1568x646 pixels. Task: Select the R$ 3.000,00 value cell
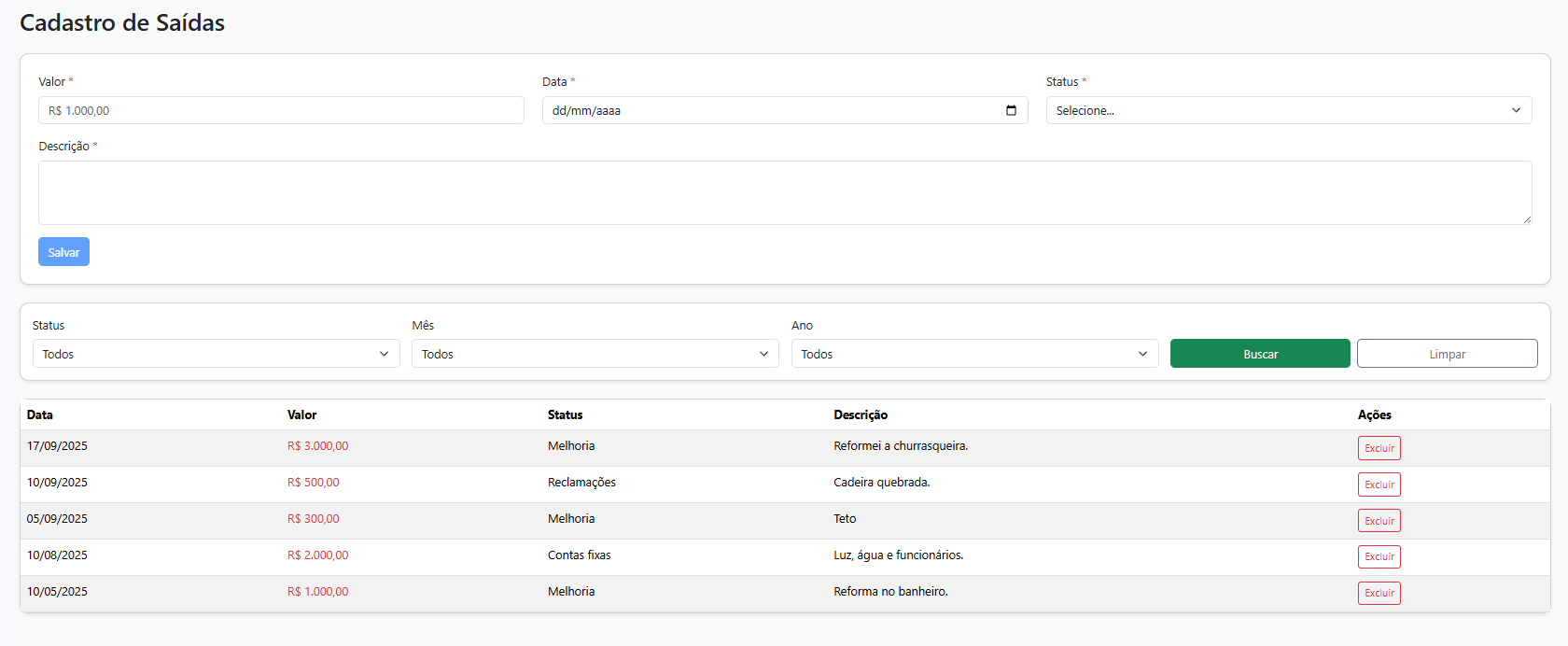pyautogui.click(x=317, y=446)
